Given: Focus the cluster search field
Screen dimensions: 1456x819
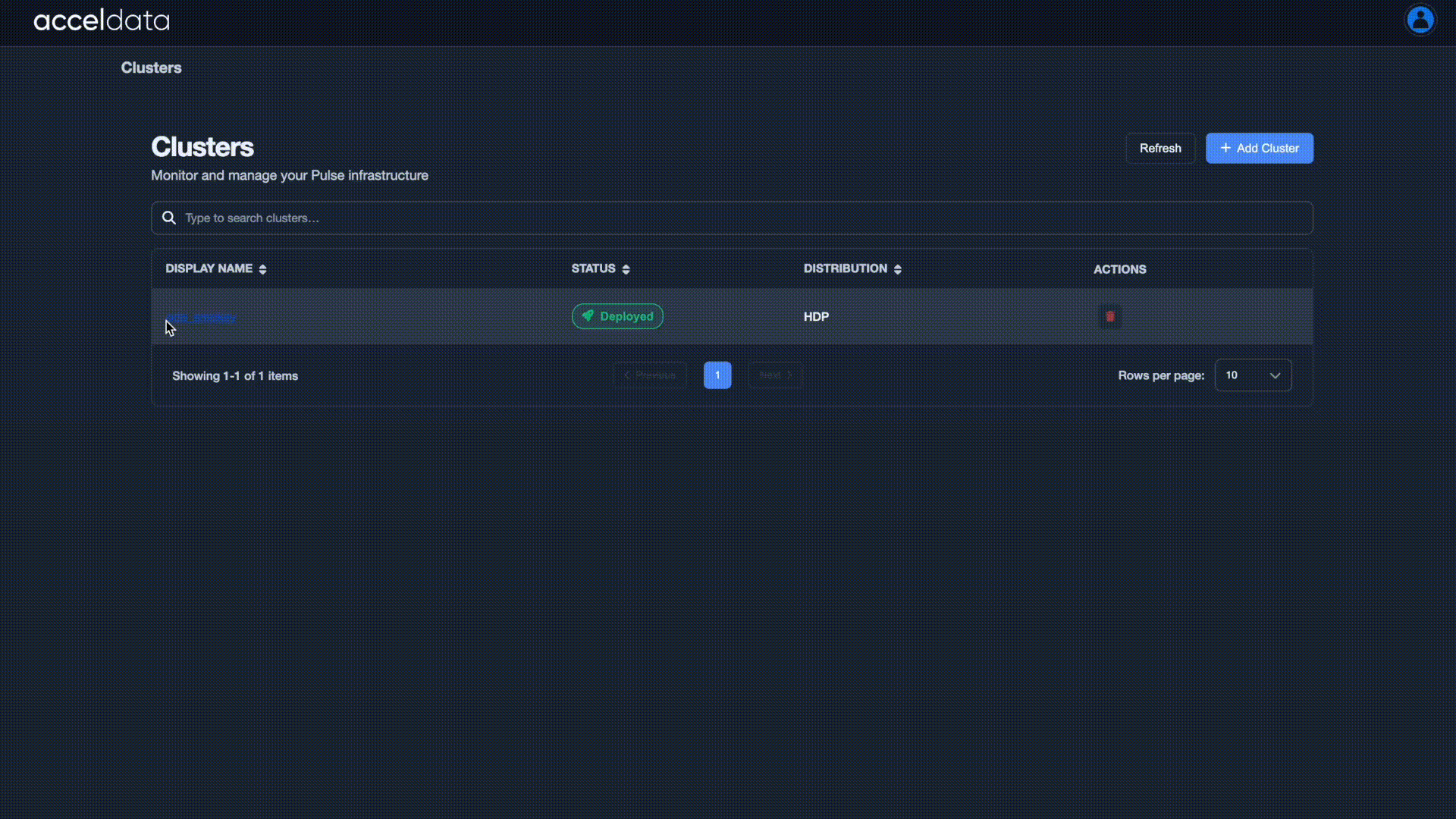Looking at the screenshot, I should click(x=732, y=218).
